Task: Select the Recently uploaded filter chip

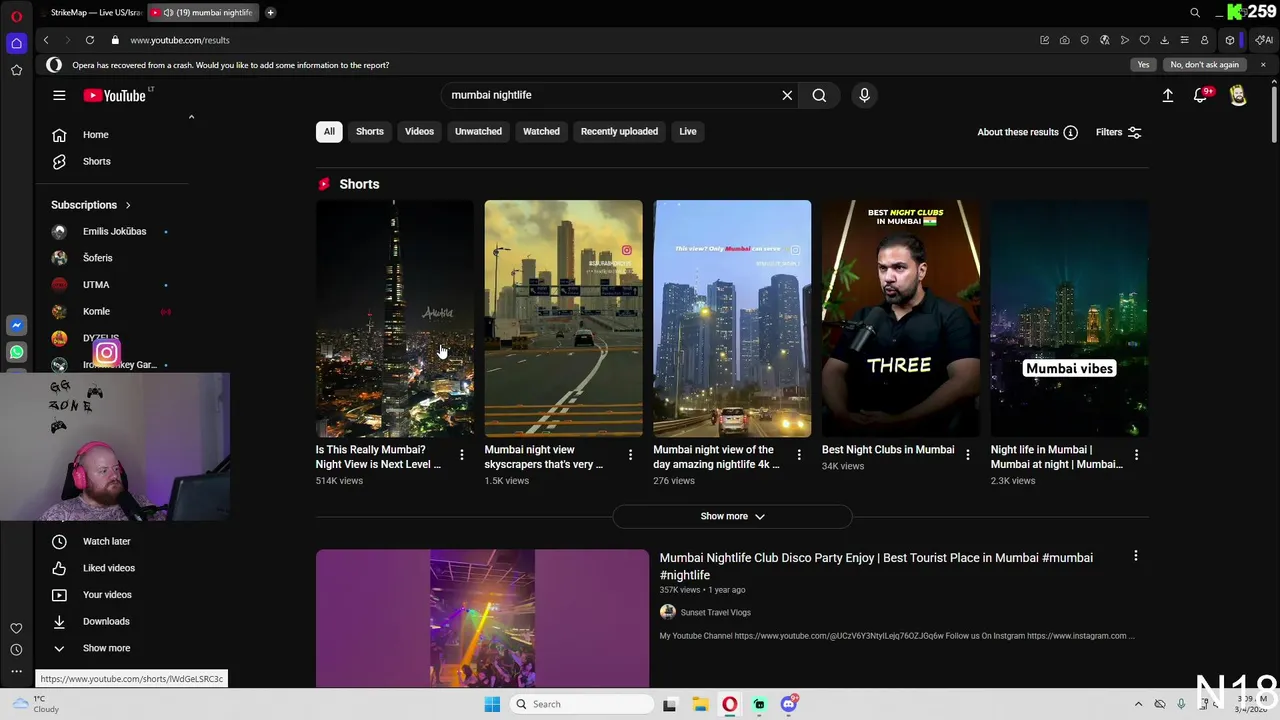Action: click(x=619, y=131)
